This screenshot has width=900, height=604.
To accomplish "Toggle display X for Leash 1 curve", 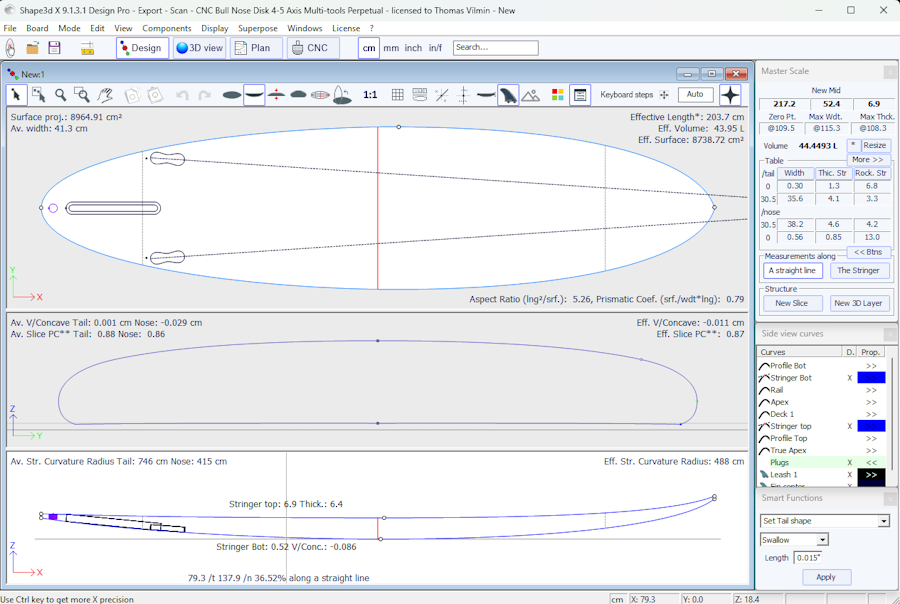I will tap(850, 475).
